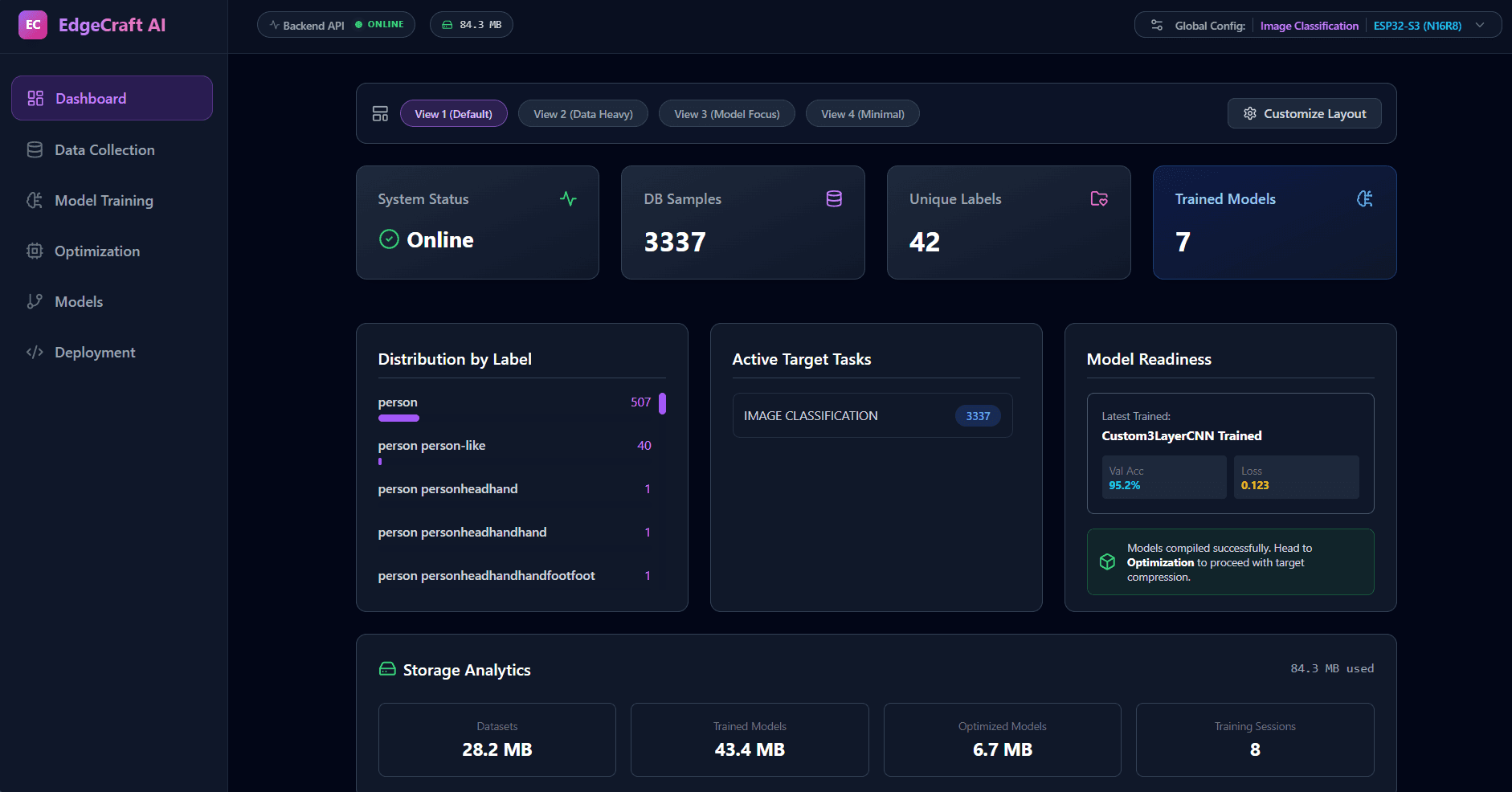Viewport: 1512px width, 792px height.
Task: Click the Optimization link in success notice
Action: 1160,562
